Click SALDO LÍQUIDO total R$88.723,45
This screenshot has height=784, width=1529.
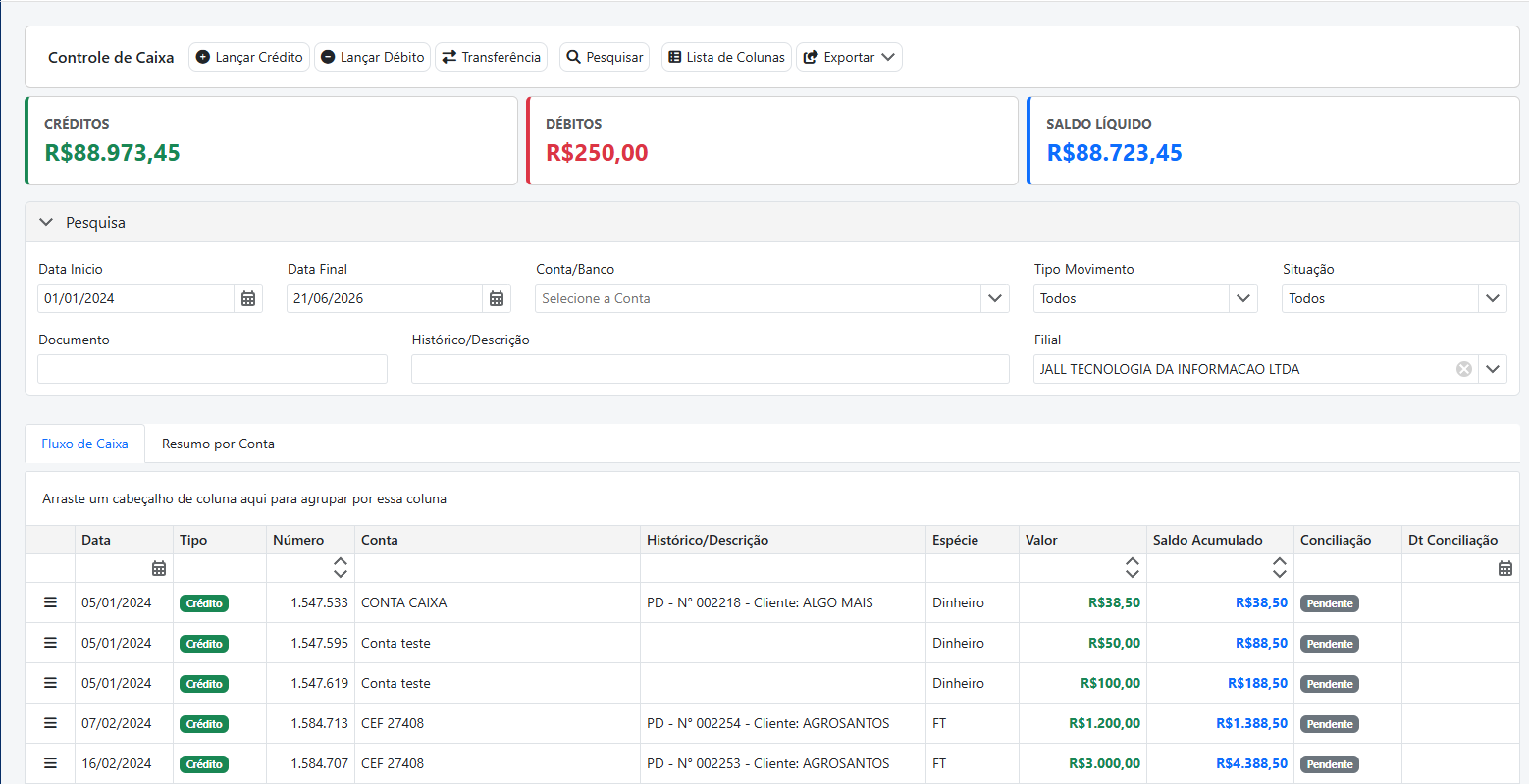1114,153
